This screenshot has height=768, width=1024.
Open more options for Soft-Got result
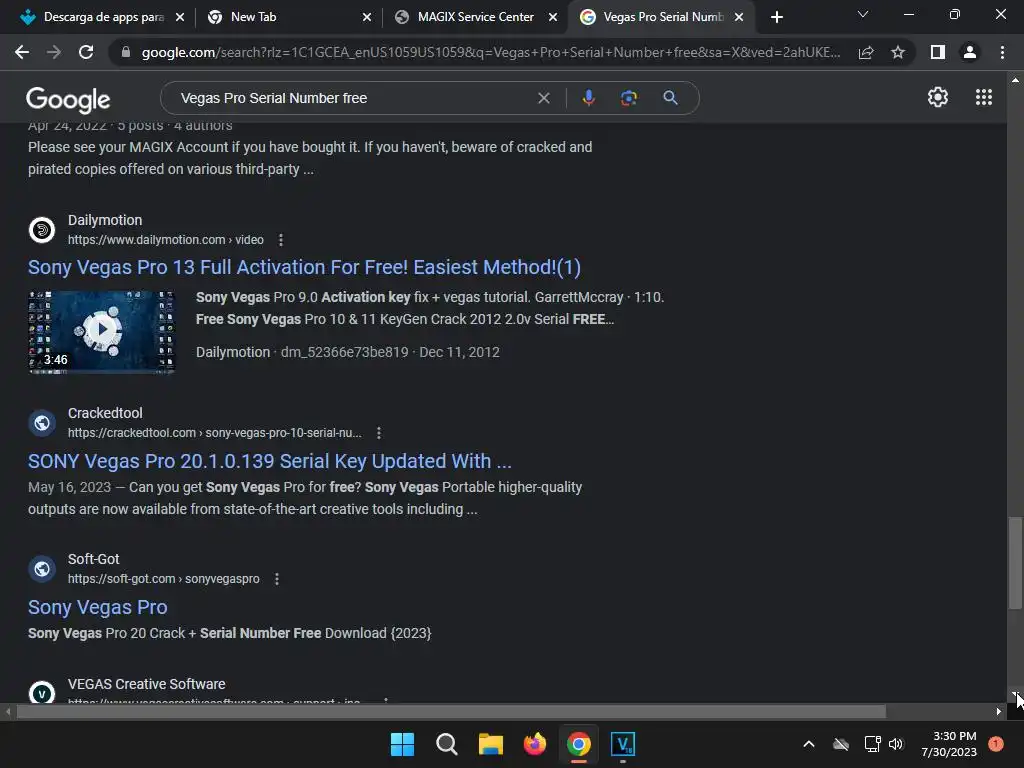(x=277, y=579)
